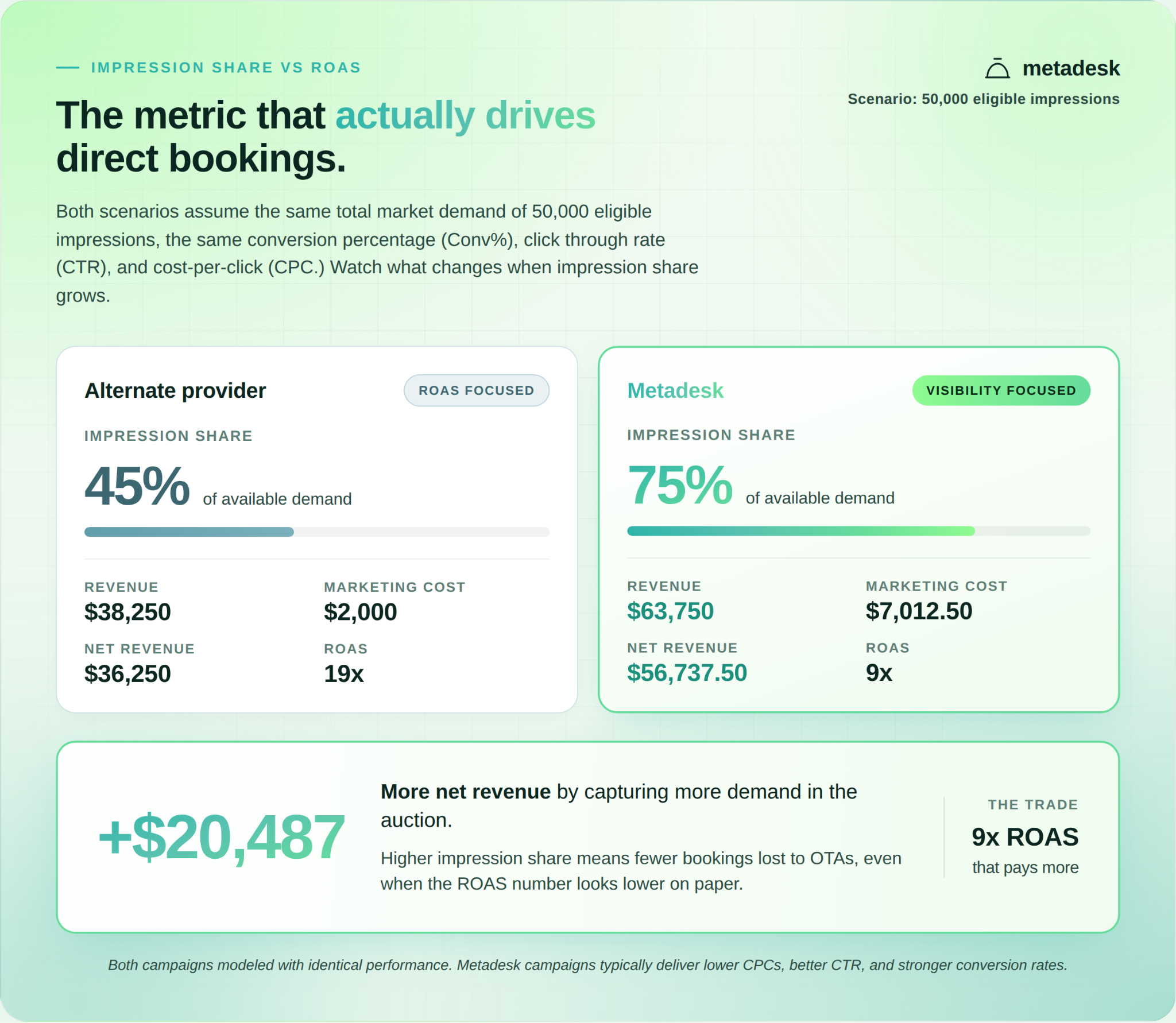
Task: Click the Metadesk card title
Action: [675, 390]
